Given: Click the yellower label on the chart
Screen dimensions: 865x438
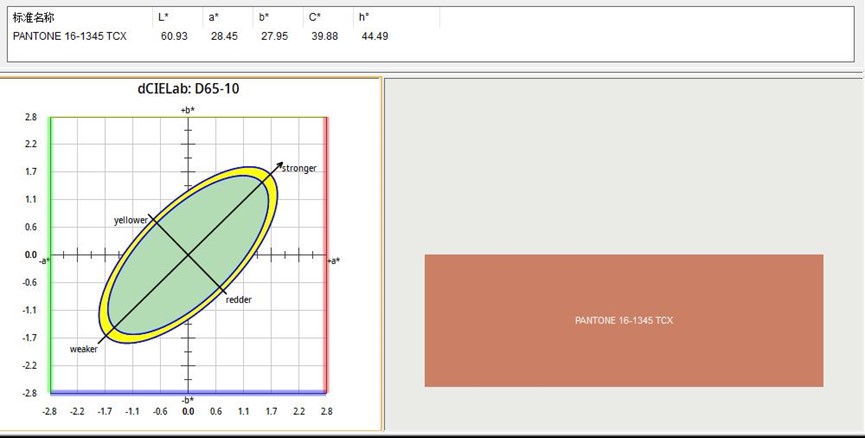Looking at the screenshot, I should (131, 220).
